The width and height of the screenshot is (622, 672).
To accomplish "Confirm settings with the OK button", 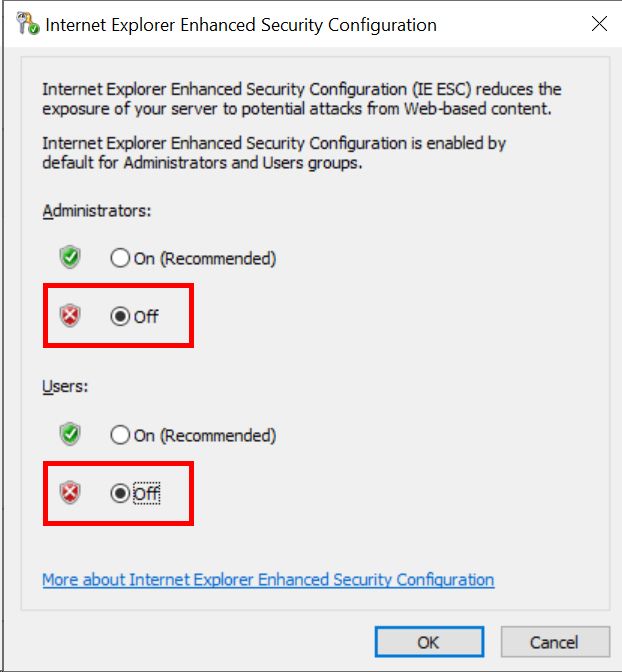I will coord(428,642).
